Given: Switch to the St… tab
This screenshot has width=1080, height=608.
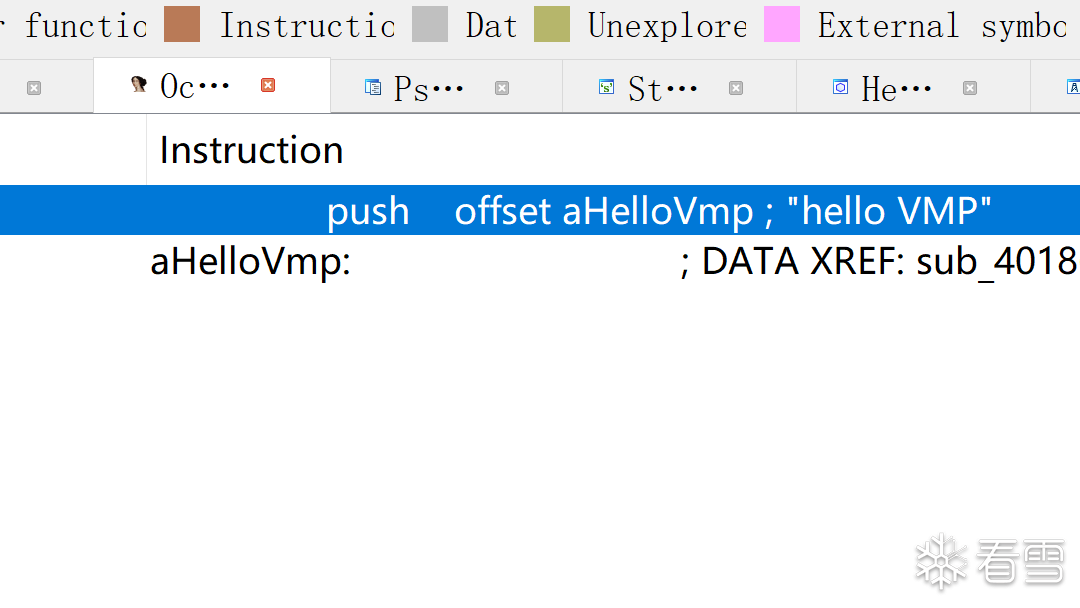Looking at the screenshot, I should pyautogui.click(x=663, y=89).
